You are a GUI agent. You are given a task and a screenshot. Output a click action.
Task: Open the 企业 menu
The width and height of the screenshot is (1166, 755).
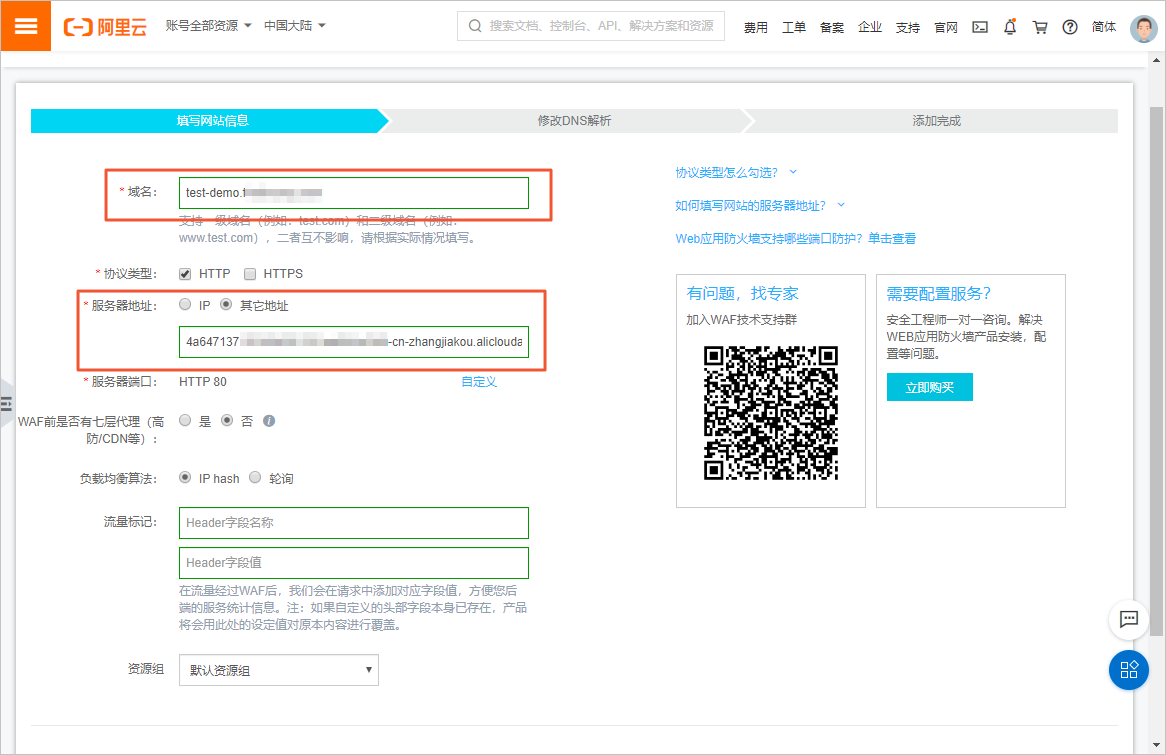[869, 28]
